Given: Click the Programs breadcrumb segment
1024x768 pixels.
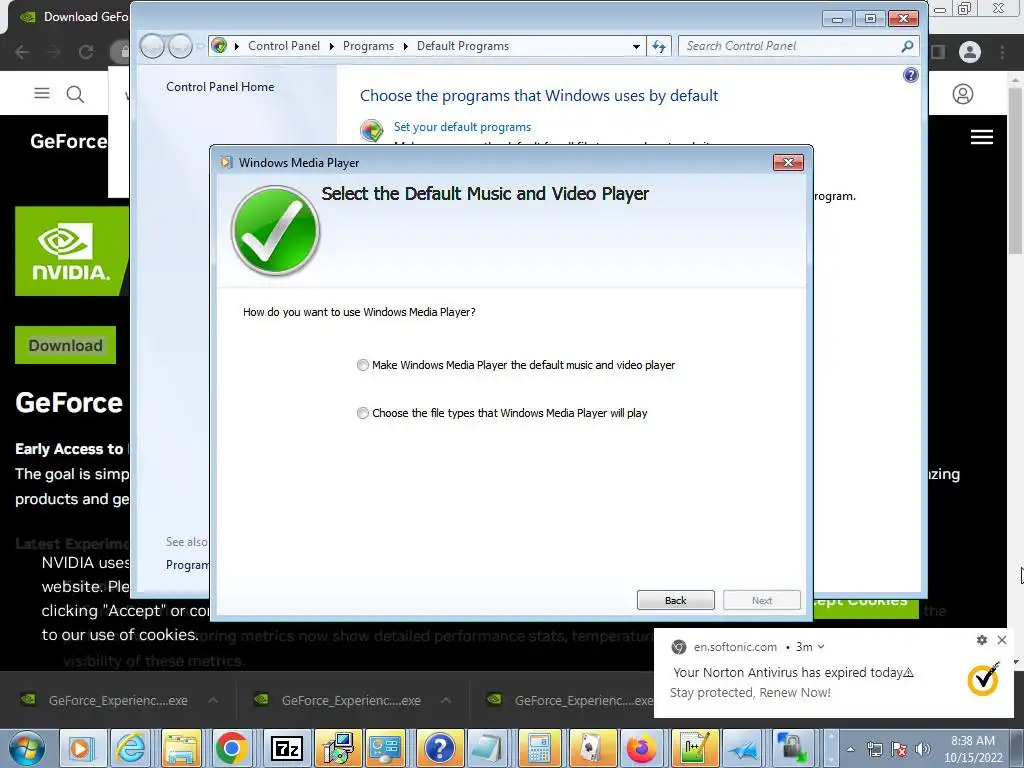Looking at the screenshot, I should [x=368, y=46].
